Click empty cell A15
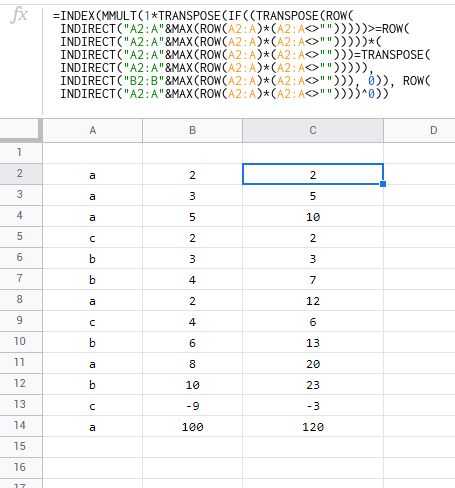 tap(93, 447)
